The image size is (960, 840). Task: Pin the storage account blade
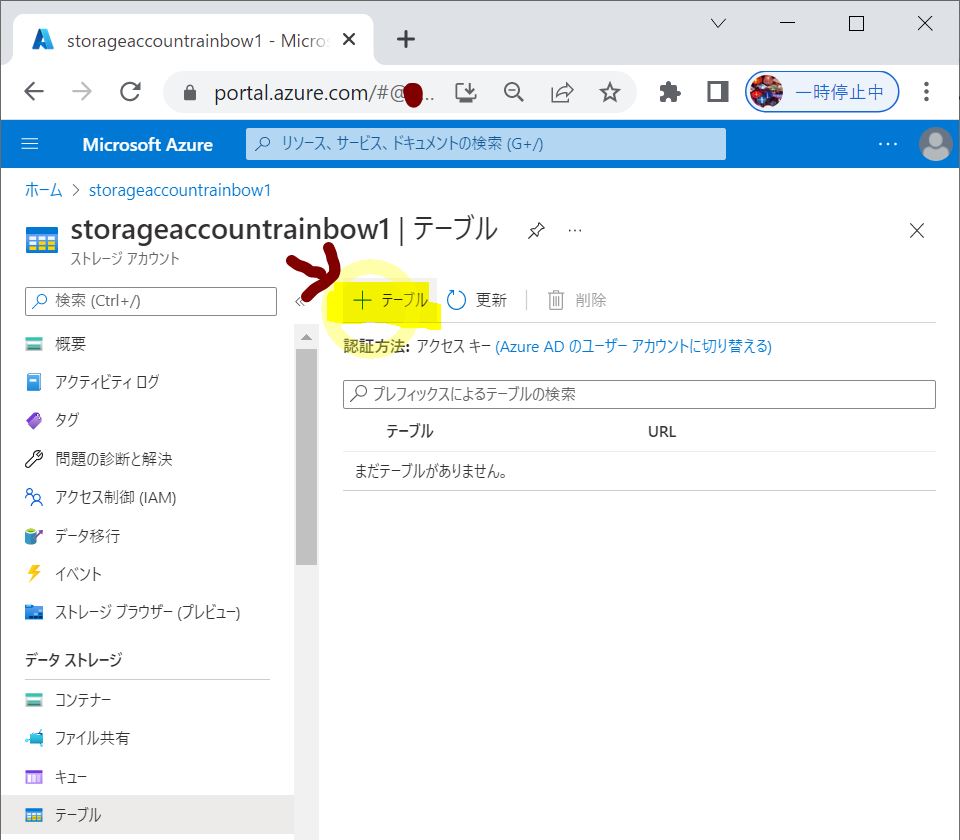tap(536, 231)
